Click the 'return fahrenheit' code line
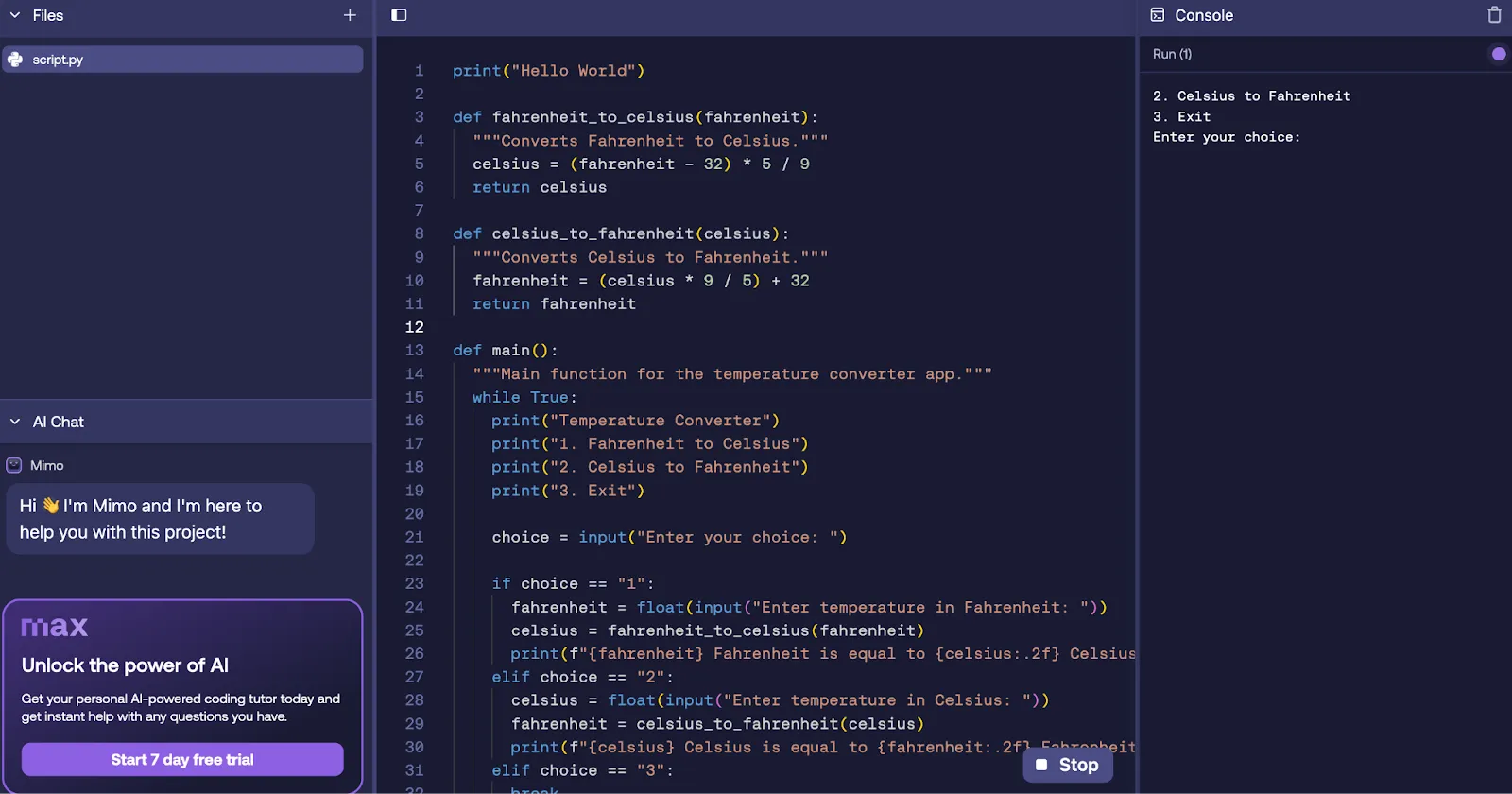 click(x=554, y=304)
